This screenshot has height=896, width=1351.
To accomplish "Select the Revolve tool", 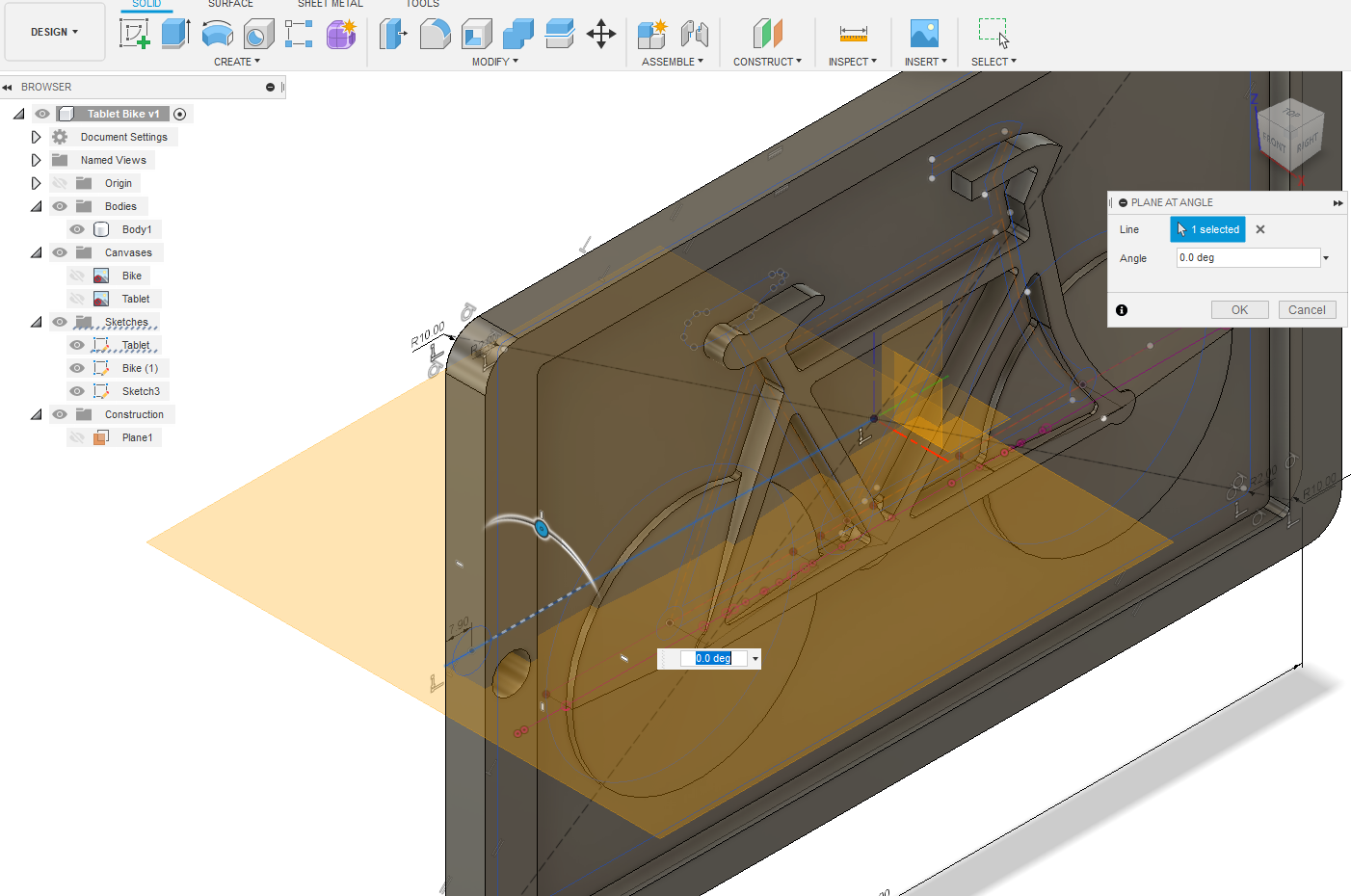I will tap(217, 34).
